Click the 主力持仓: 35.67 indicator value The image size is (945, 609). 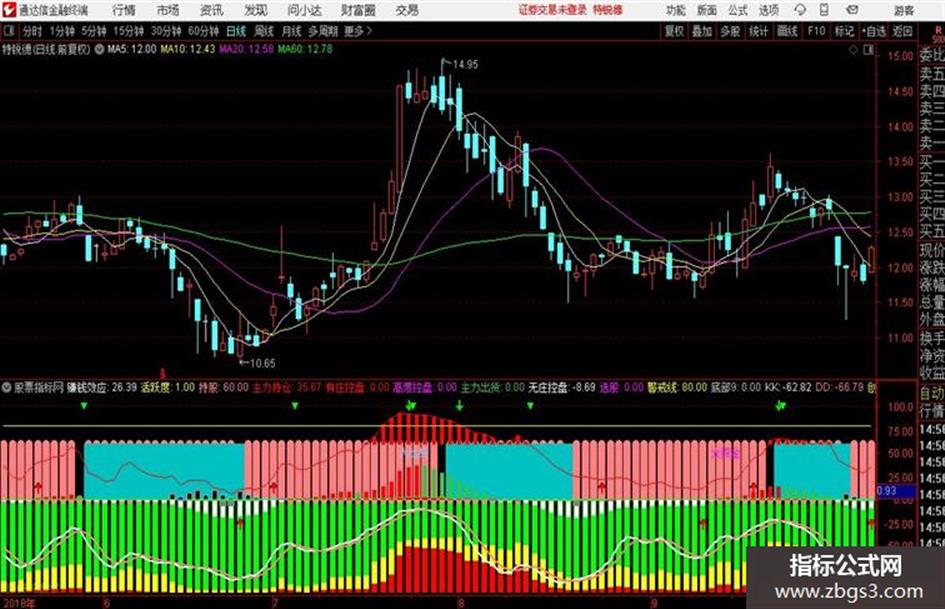pos(287,387)
